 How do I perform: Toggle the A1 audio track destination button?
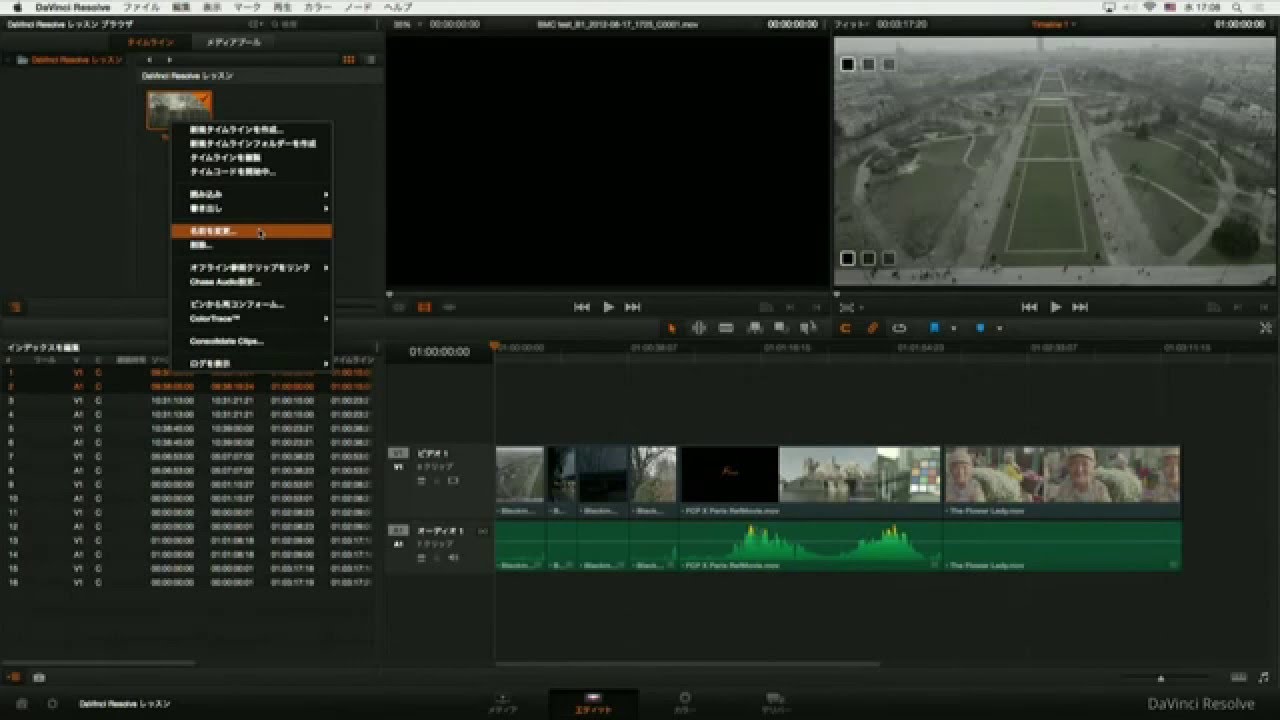(399, 530)
